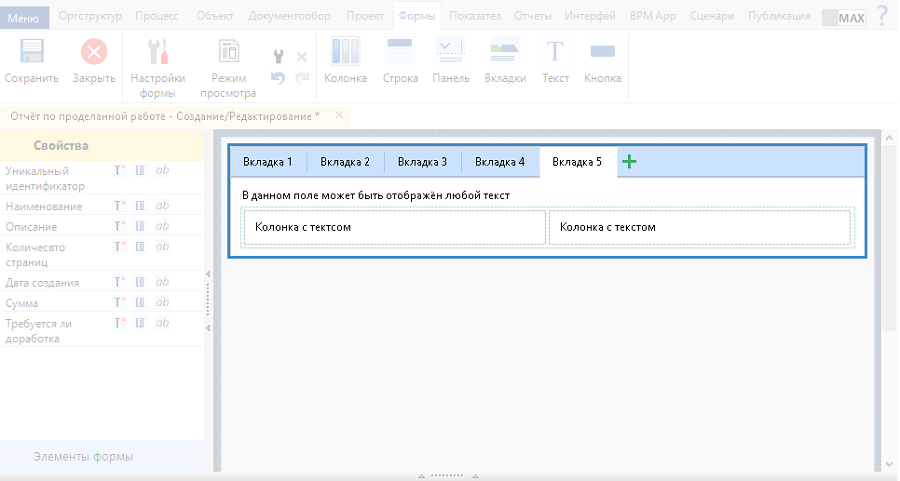This screenshot has width=900, height=481.
Task: Open the Меню button
Action: (x=23, y=17)
